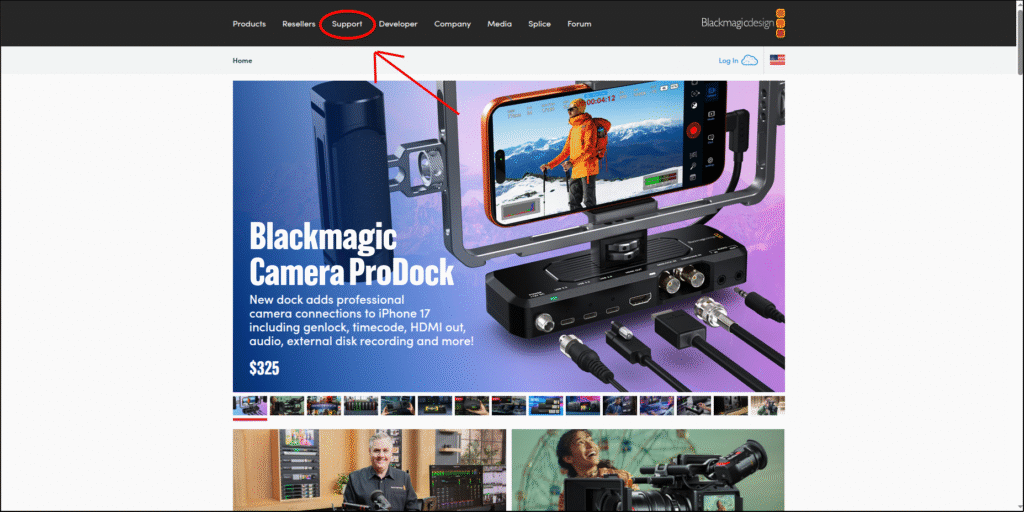
Task: Open the Company menu item
Action: tap(452, 24)
